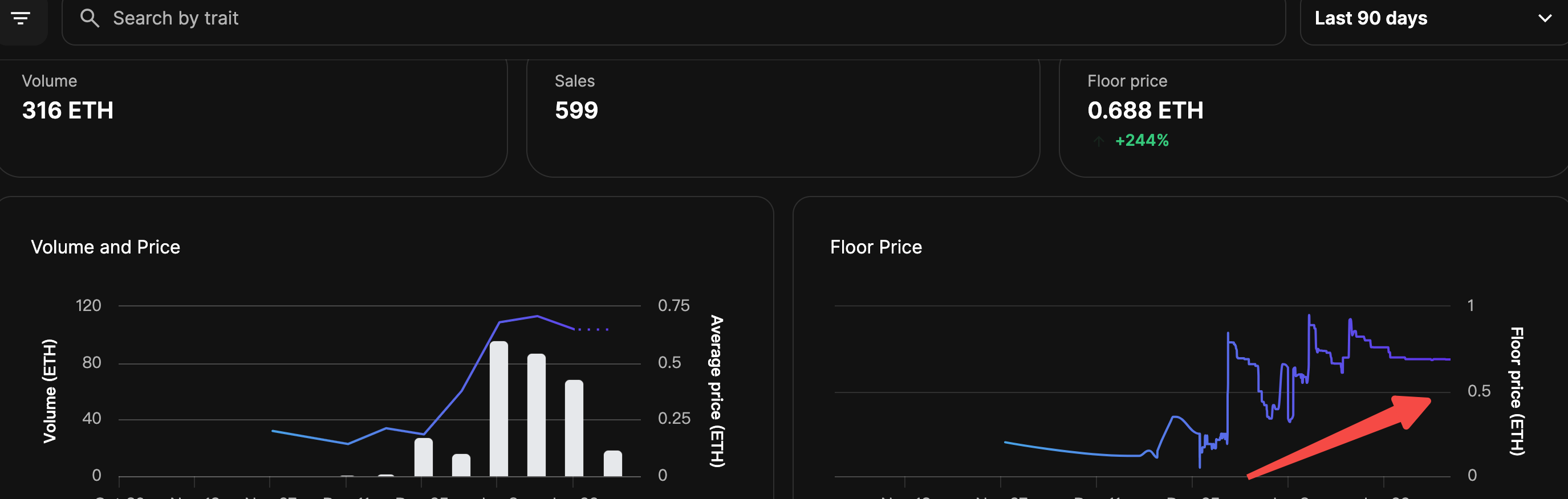
Task: Click the Average price (ETH) axis label
Action: [x=717, y=390]
